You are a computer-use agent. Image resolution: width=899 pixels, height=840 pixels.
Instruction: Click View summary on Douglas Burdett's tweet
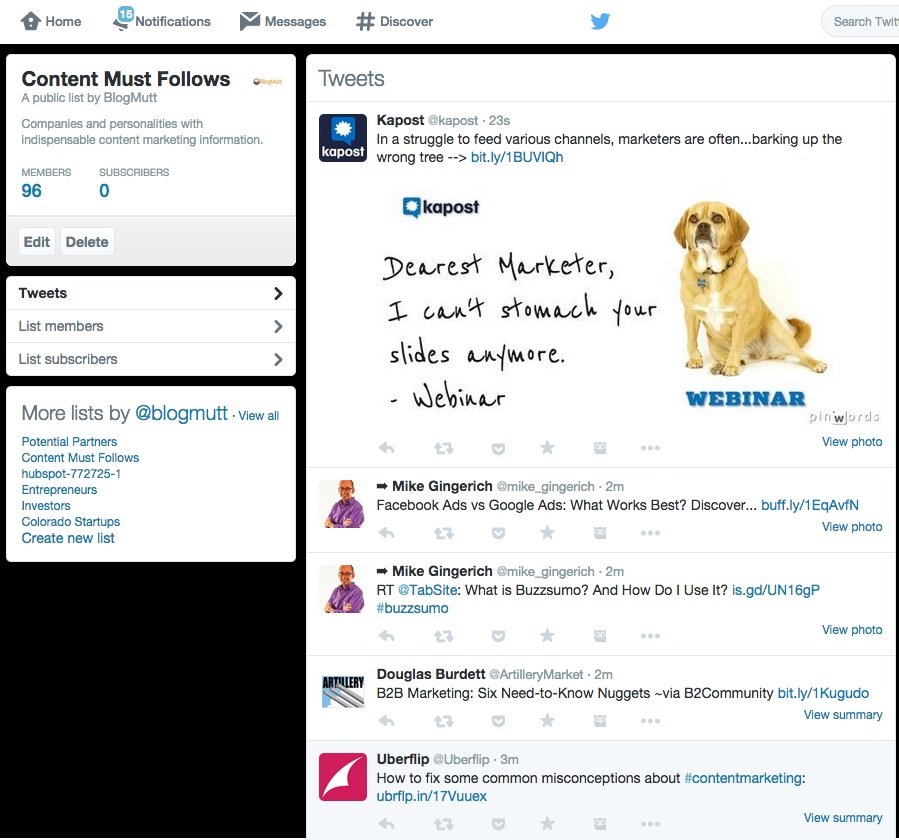click(x=843, y=715)
